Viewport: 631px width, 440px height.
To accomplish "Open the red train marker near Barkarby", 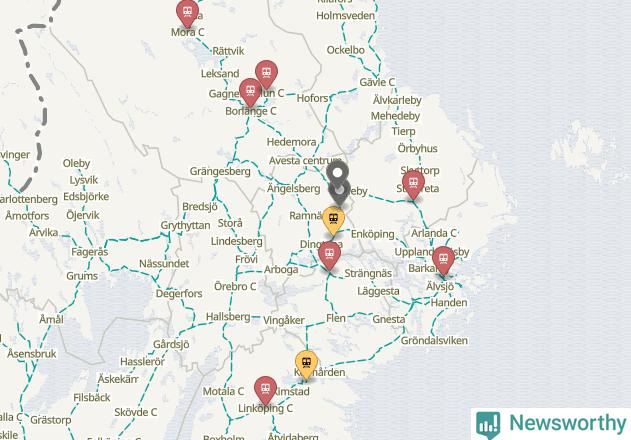I will (x=443, y=261).
